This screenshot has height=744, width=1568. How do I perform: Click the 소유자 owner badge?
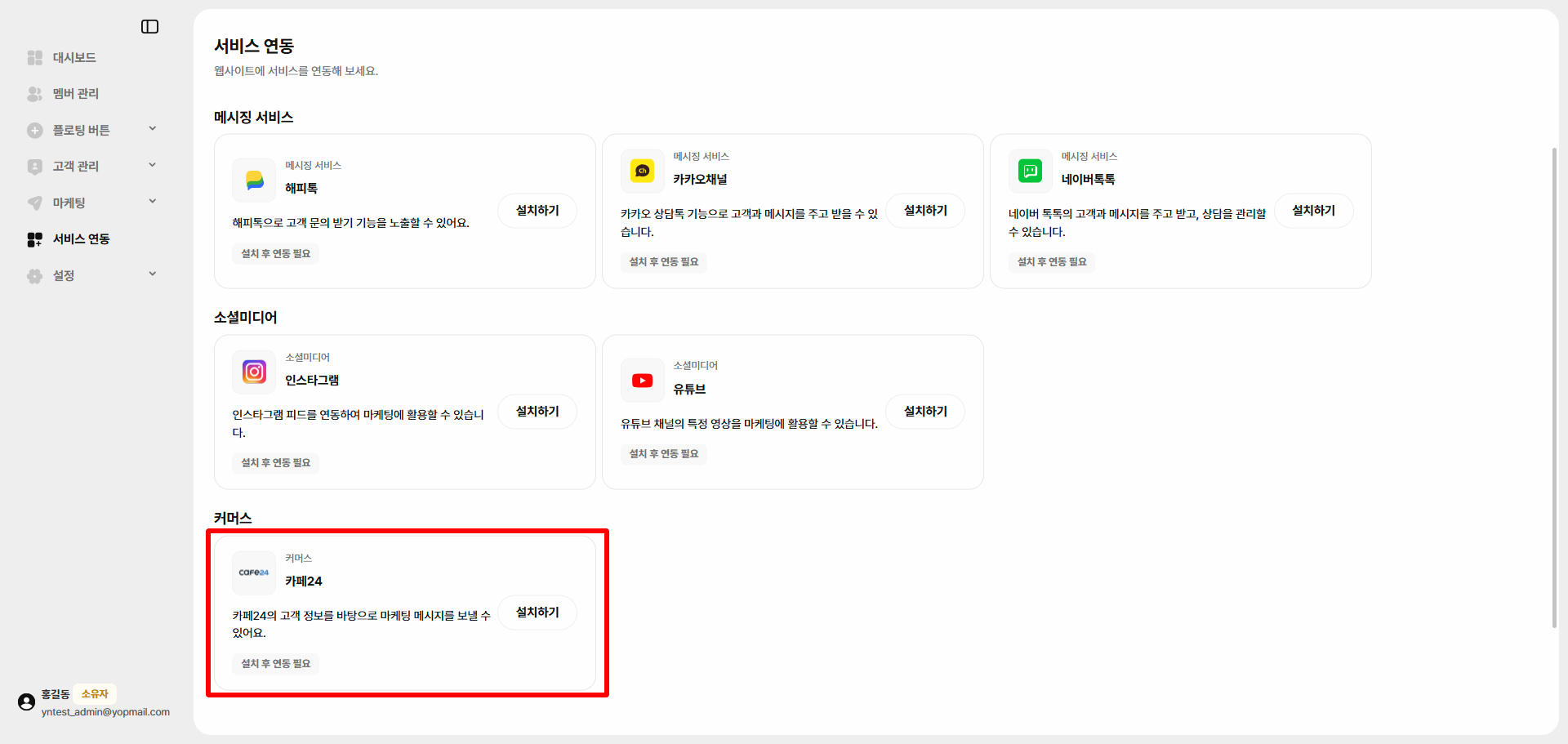pyautogui.click(x=95, y=694)
